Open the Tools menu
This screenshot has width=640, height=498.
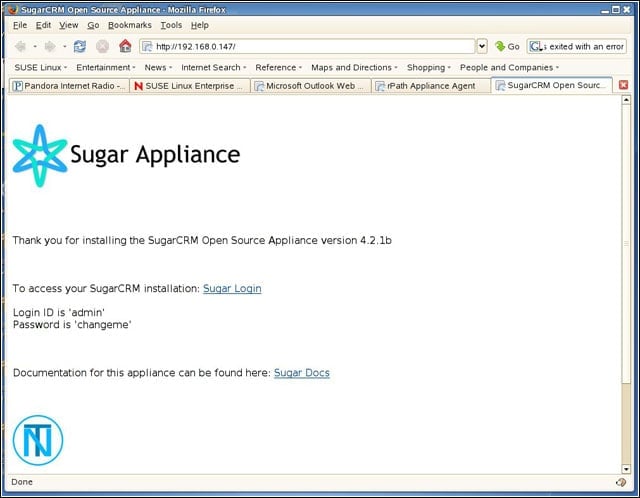(171, 25)
